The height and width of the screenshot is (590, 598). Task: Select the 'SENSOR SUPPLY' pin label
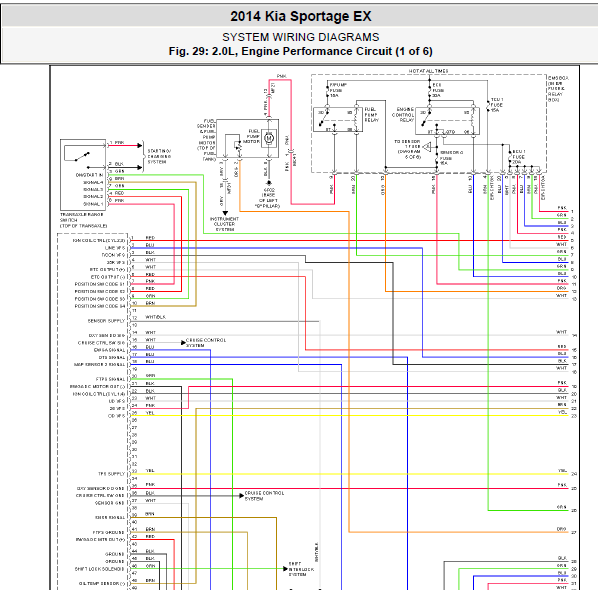[106, 321]
